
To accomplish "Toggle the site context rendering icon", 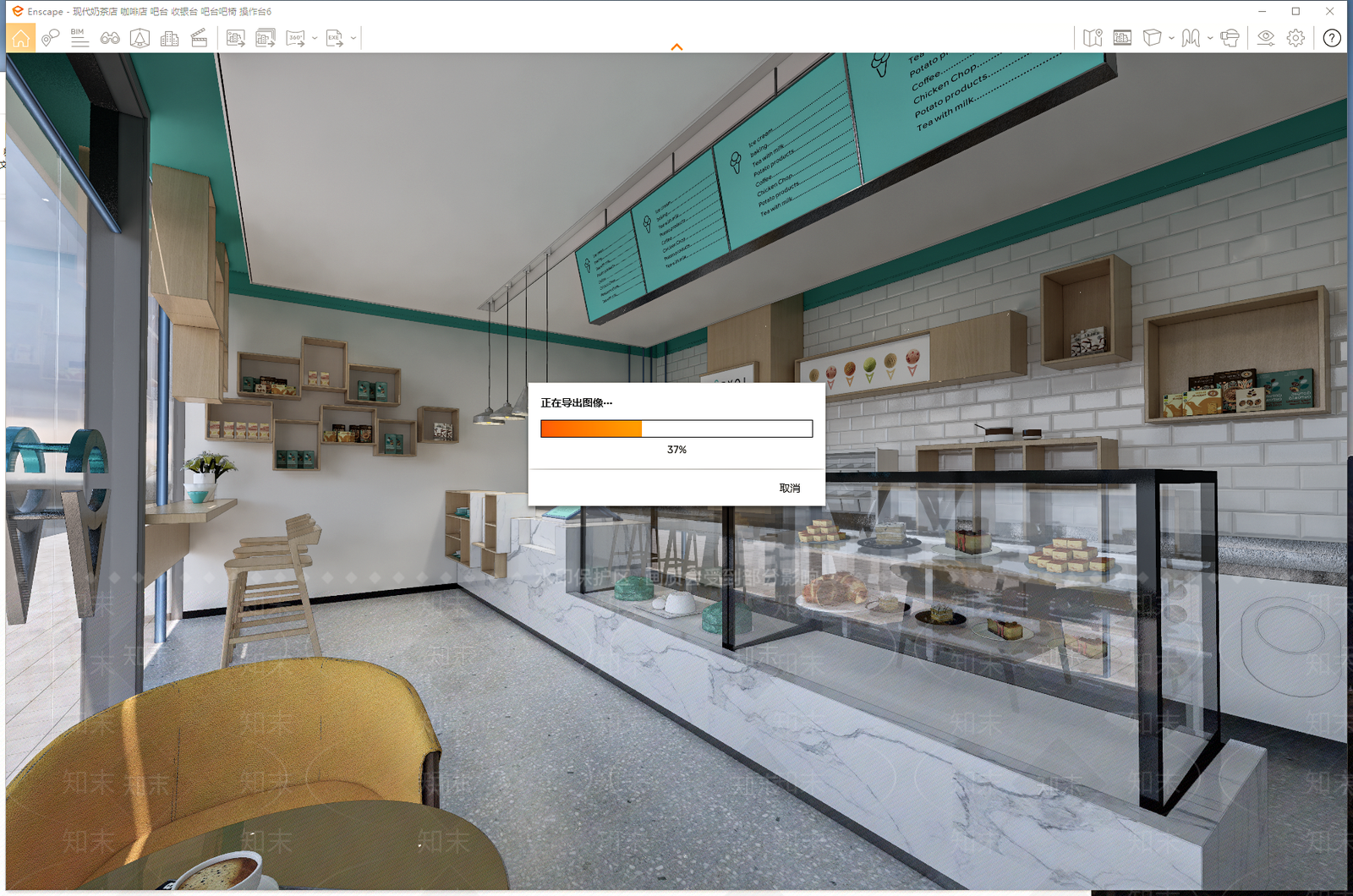I will [x=1122, y=38].
